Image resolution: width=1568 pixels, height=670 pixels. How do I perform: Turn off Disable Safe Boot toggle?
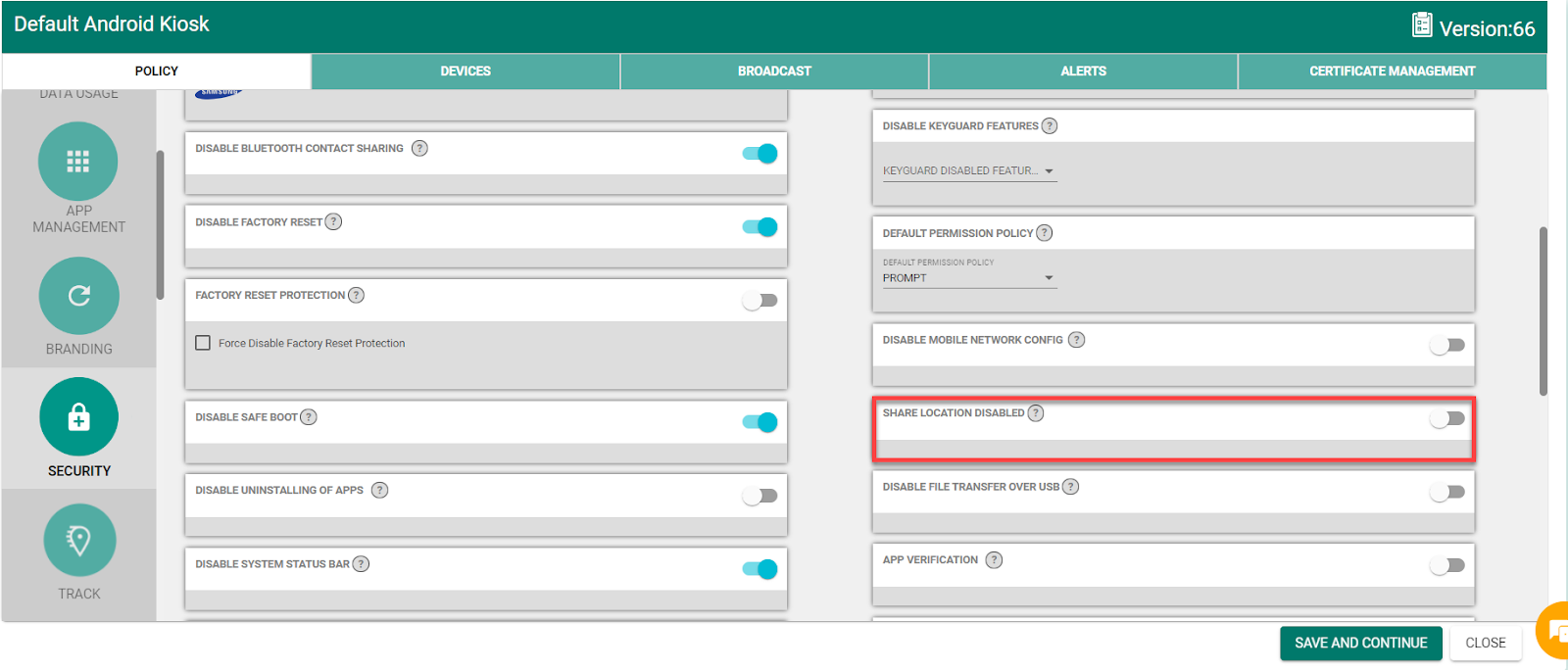coord(760,422)
